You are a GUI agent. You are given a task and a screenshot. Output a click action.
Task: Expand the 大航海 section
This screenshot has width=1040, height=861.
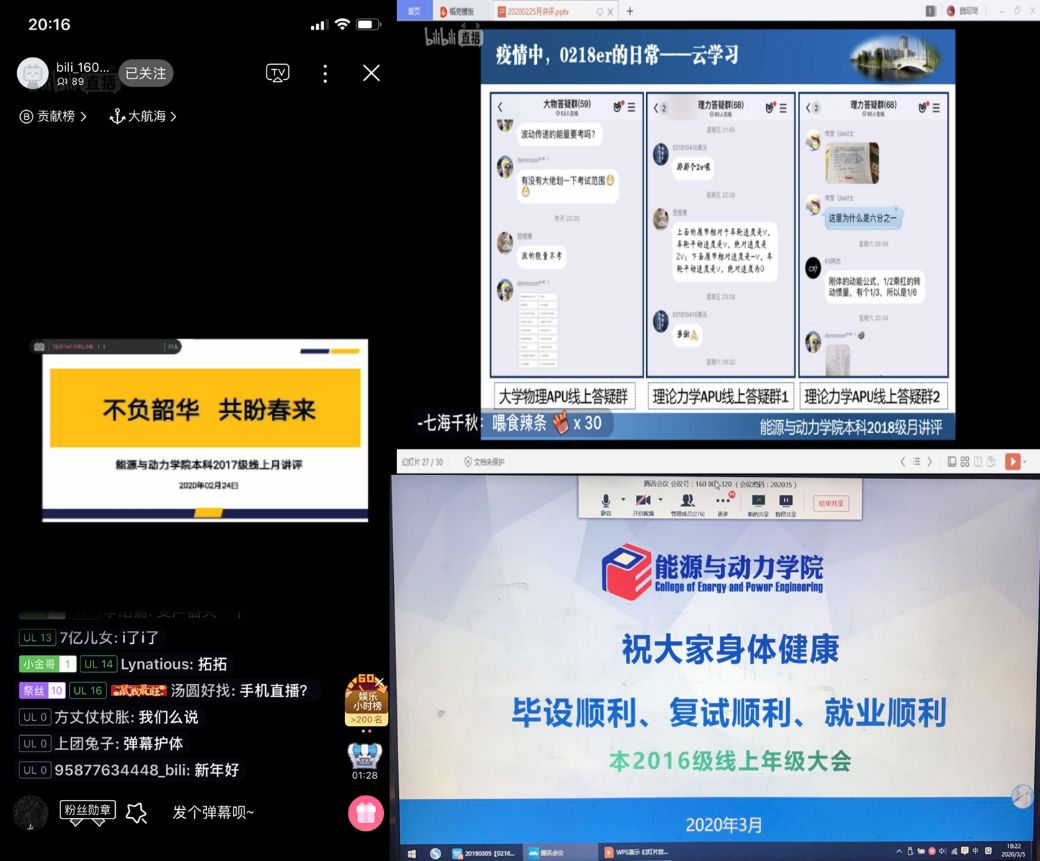[x=143, y=117]
